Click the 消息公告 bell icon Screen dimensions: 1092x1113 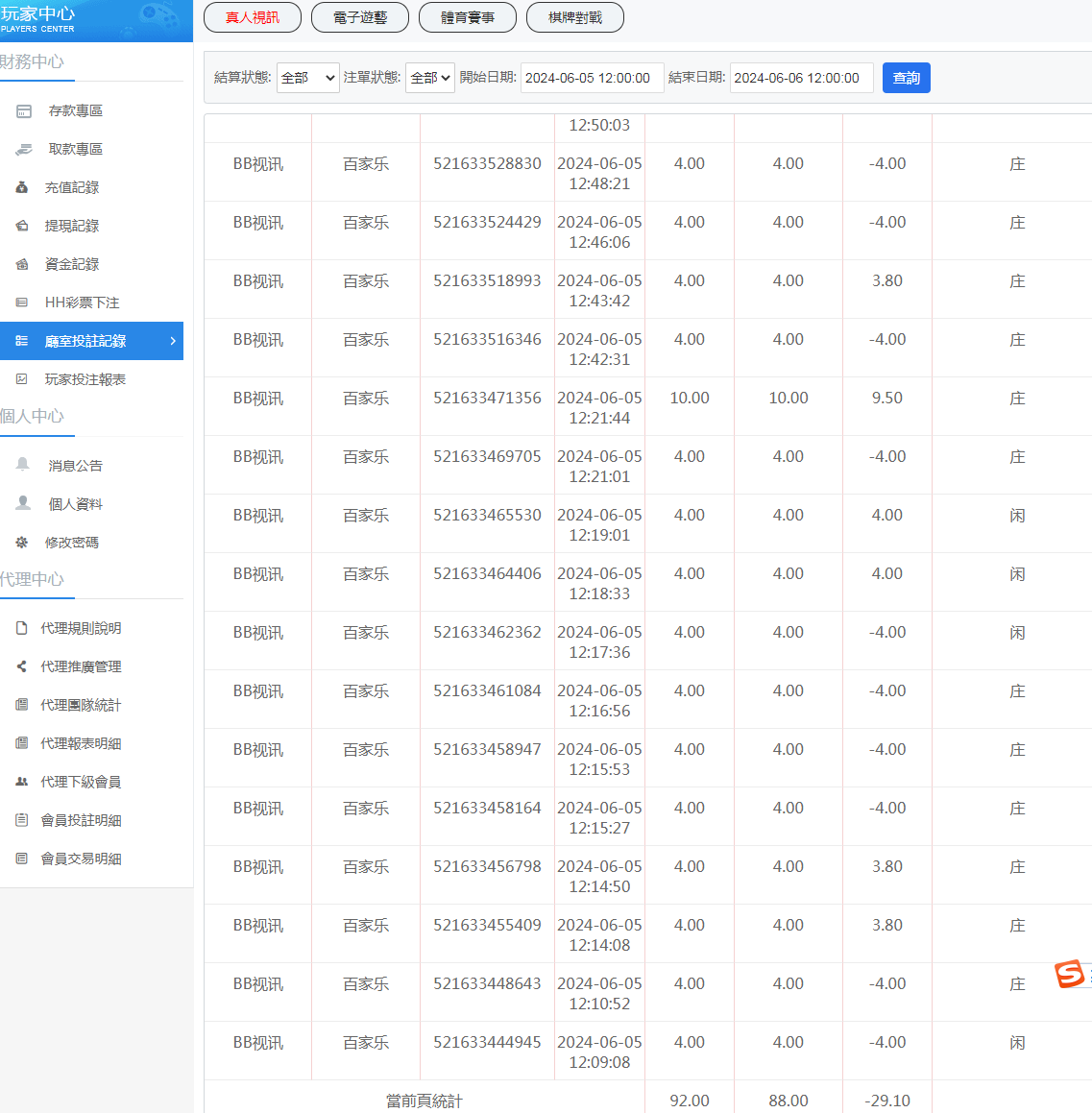[23, 466]
